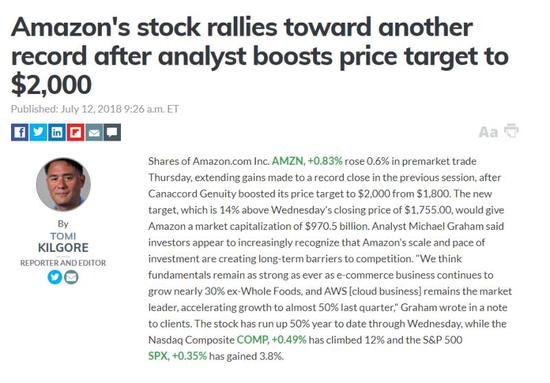The height and width of the screenshot is (383, 550).
Task: Share the article on LinkedIn
Action: (x=57, y=132)
